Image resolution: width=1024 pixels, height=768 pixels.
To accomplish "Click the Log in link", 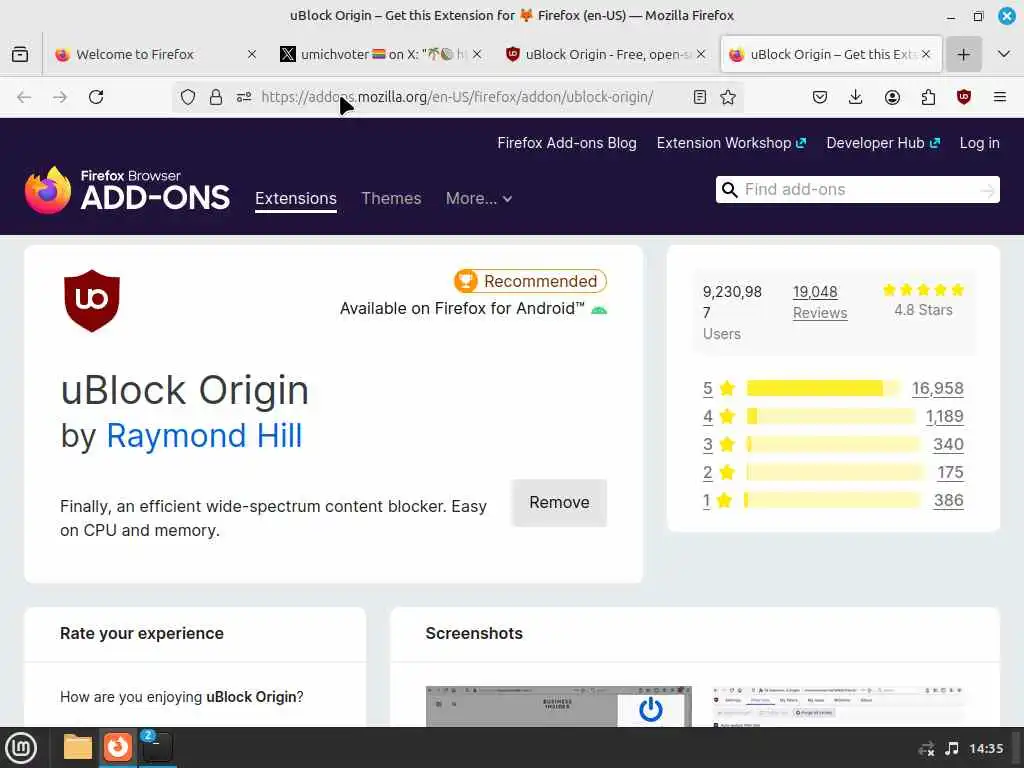I will 979,143.
